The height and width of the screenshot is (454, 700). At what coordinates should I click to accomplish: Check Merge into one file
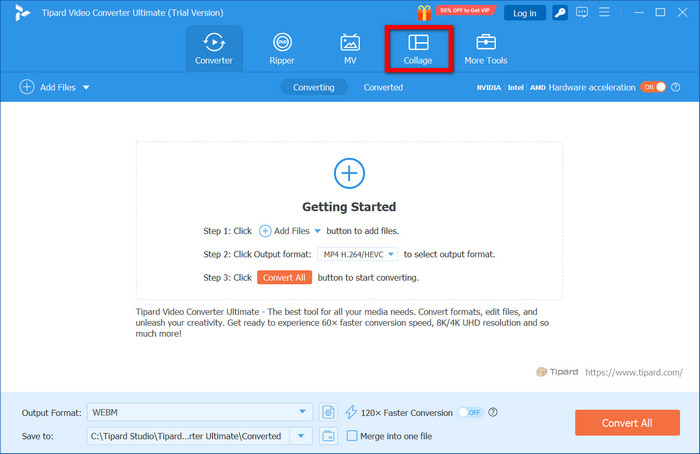click(352, 436)
